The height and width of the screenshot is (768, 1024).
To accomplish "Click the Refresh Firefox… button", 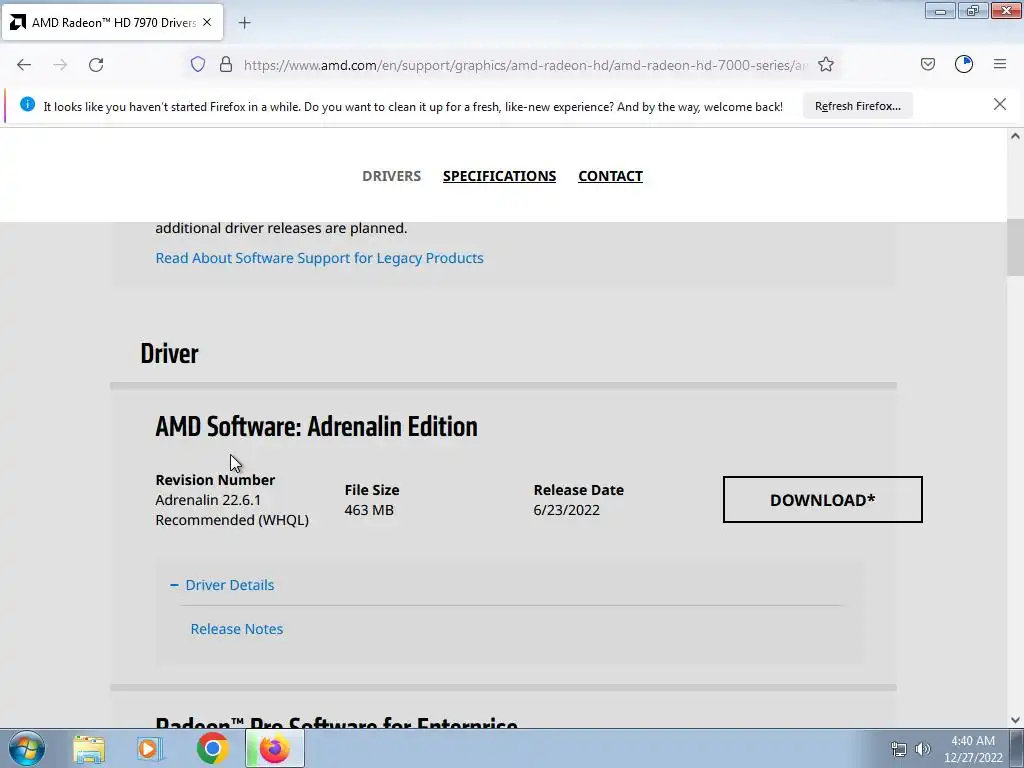I will [857, 106].
